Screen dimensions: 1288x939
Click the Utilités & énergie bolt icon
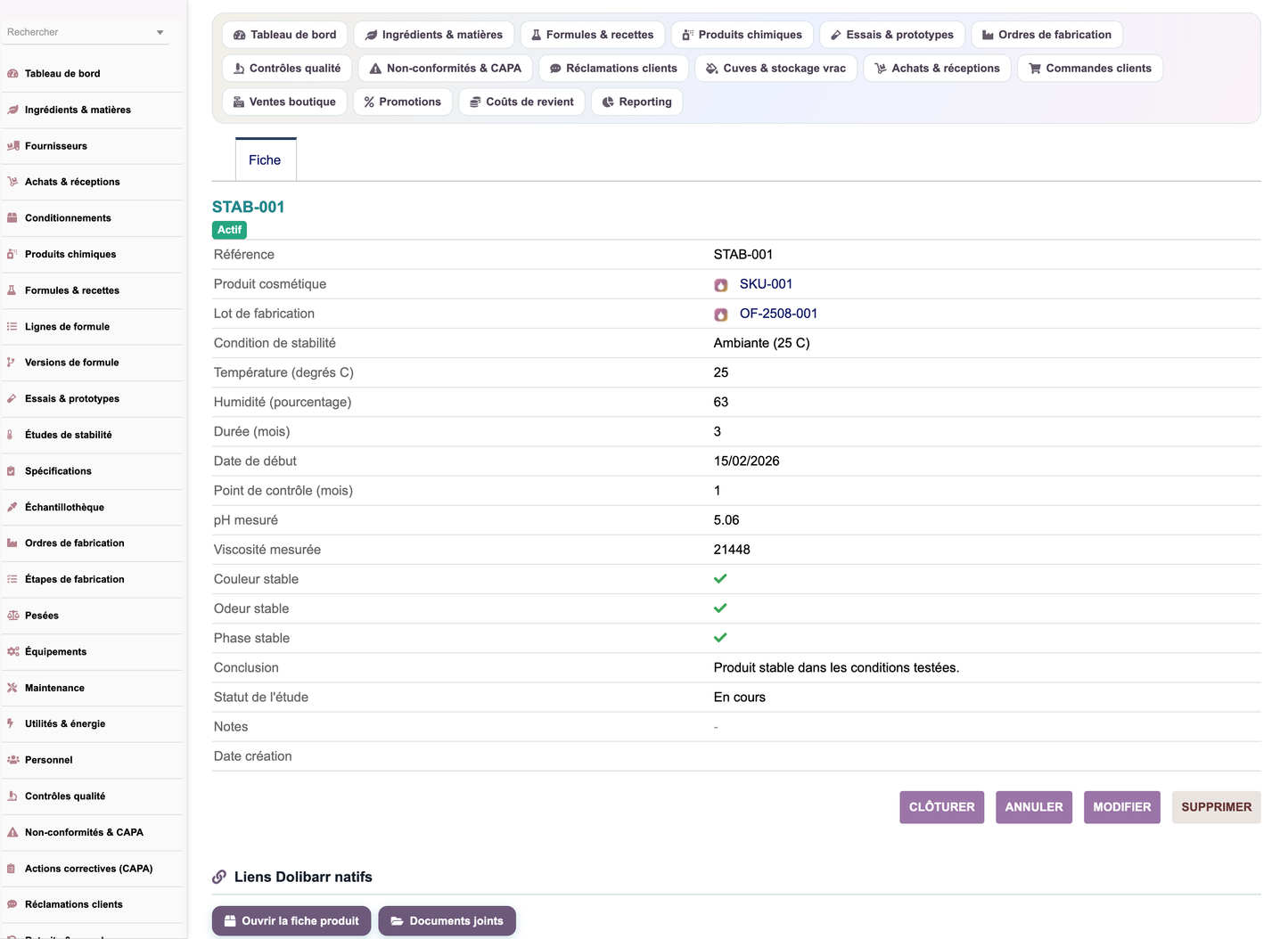pos(12,724)
